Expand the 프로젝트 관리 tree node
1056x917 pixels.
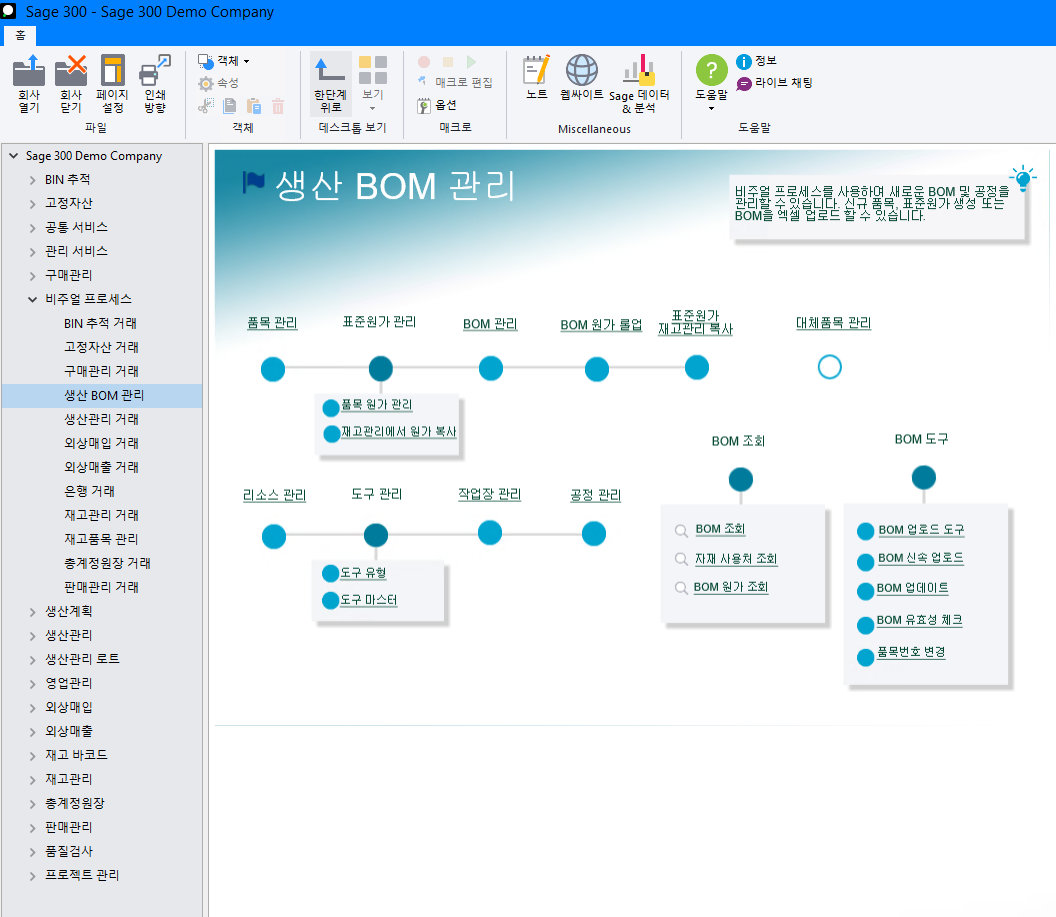point(32,876)
